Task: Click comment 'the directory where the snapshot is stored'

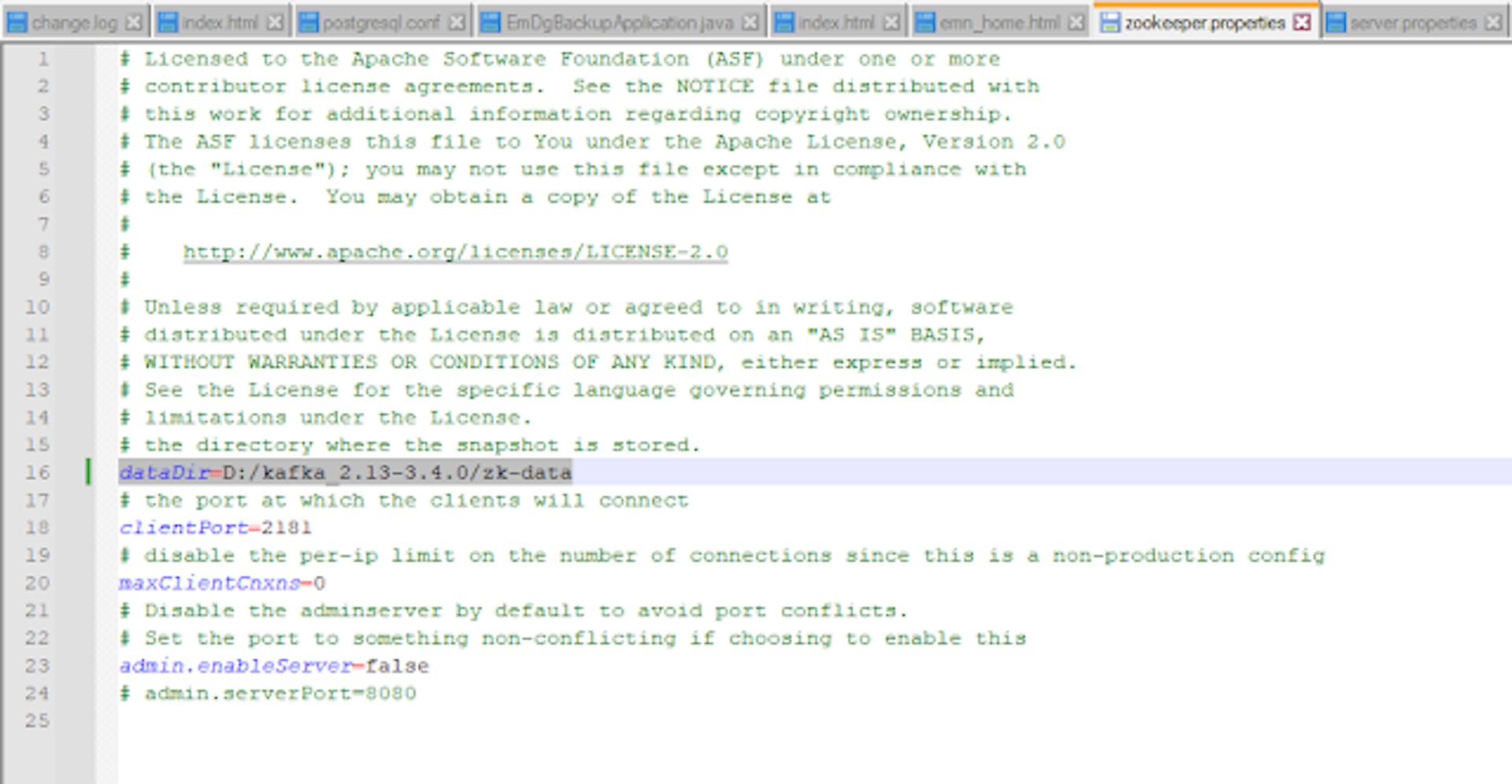Action: click(409, 445)
